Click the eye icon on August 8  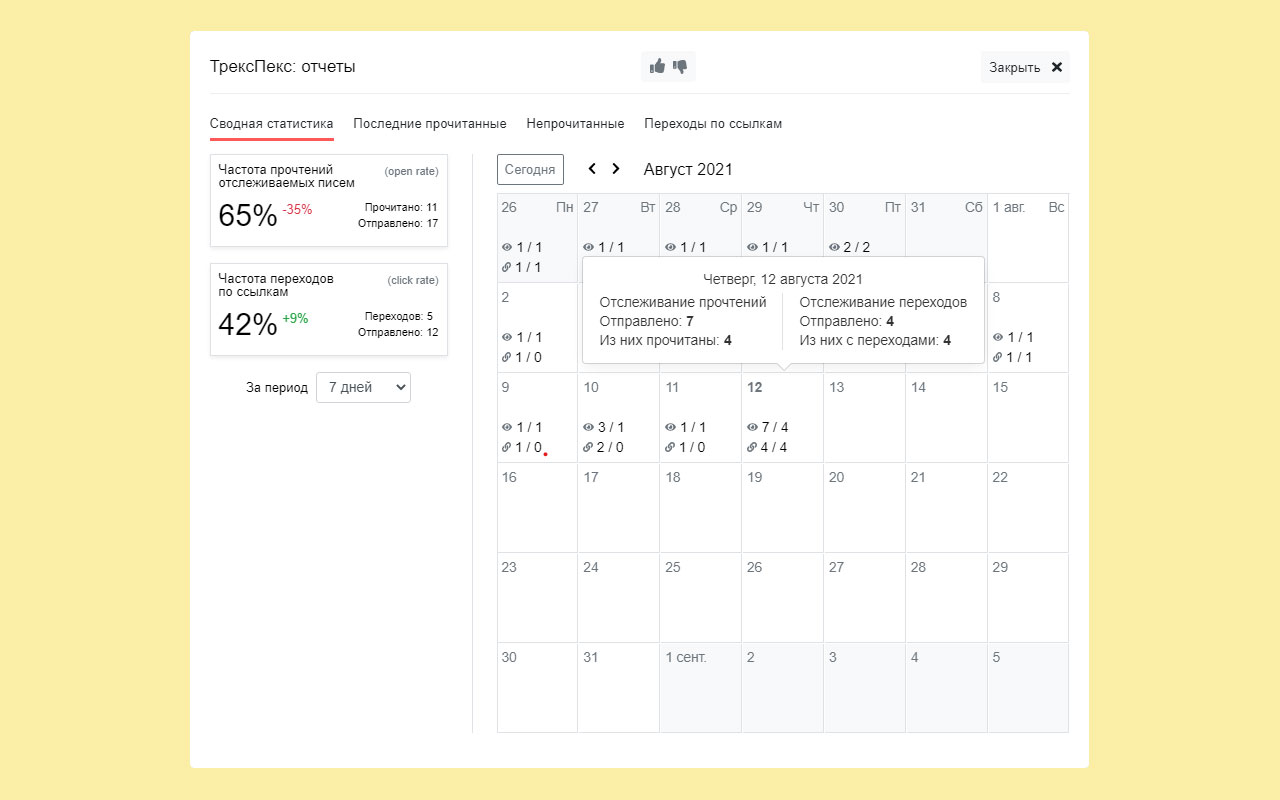click(x=998, y=337)
